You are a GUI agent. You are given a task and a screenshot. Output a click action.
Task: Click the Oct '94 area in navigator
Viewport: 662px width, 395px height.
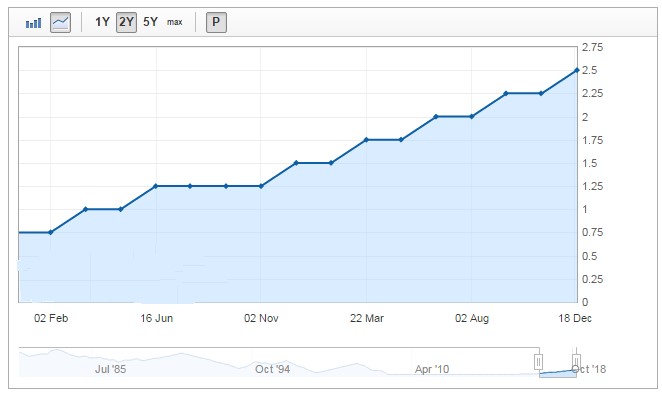(x=272, y=369)
